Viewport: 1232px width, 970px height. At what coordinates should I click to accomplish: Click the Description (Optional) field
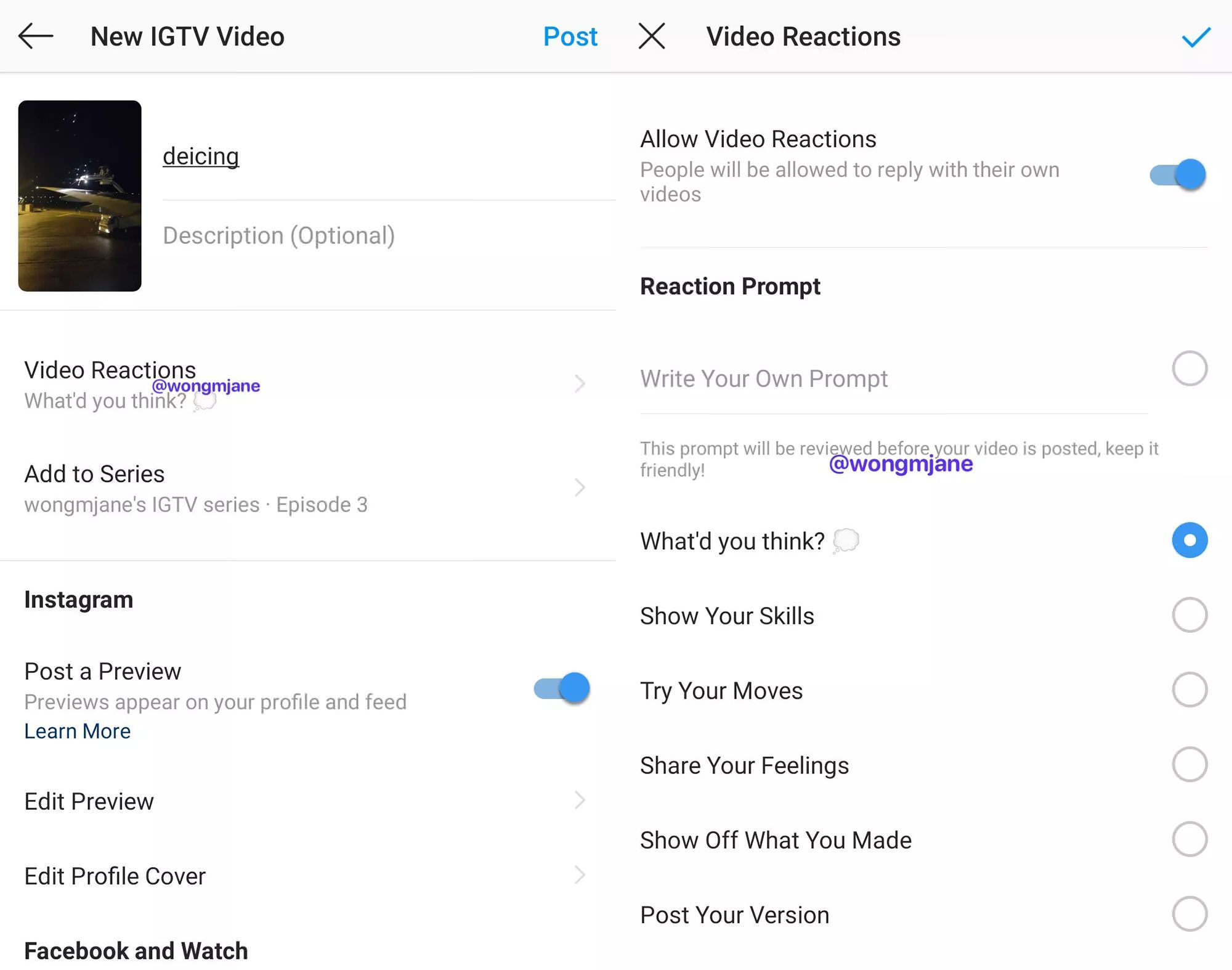278,235
